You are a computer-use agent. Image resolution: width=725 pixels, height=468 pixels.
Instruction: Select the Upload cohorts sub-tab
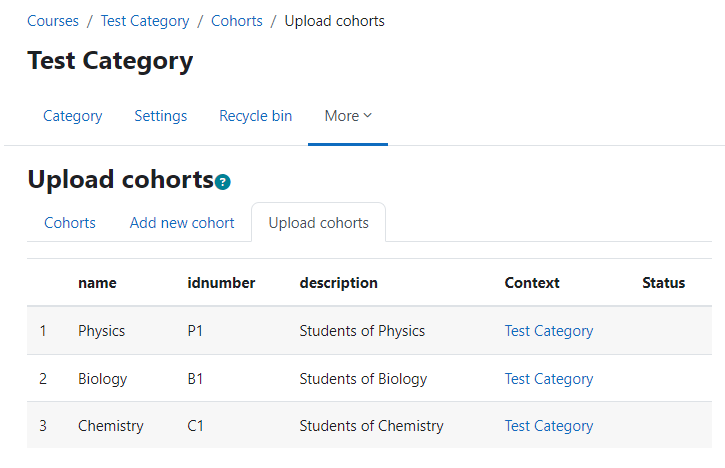319,223
